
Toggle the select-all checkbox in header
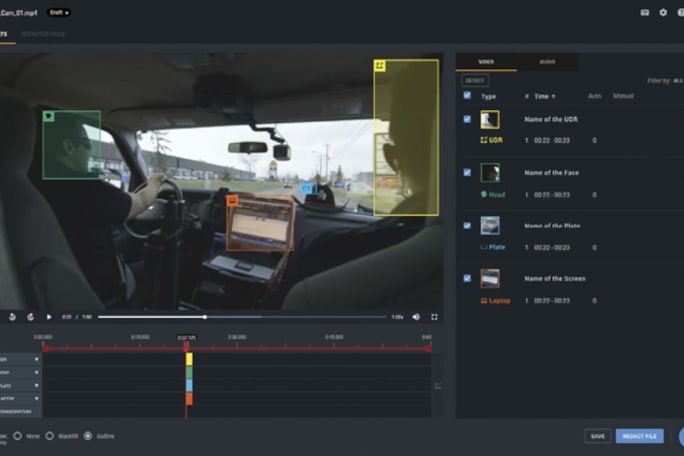(467, 96)
